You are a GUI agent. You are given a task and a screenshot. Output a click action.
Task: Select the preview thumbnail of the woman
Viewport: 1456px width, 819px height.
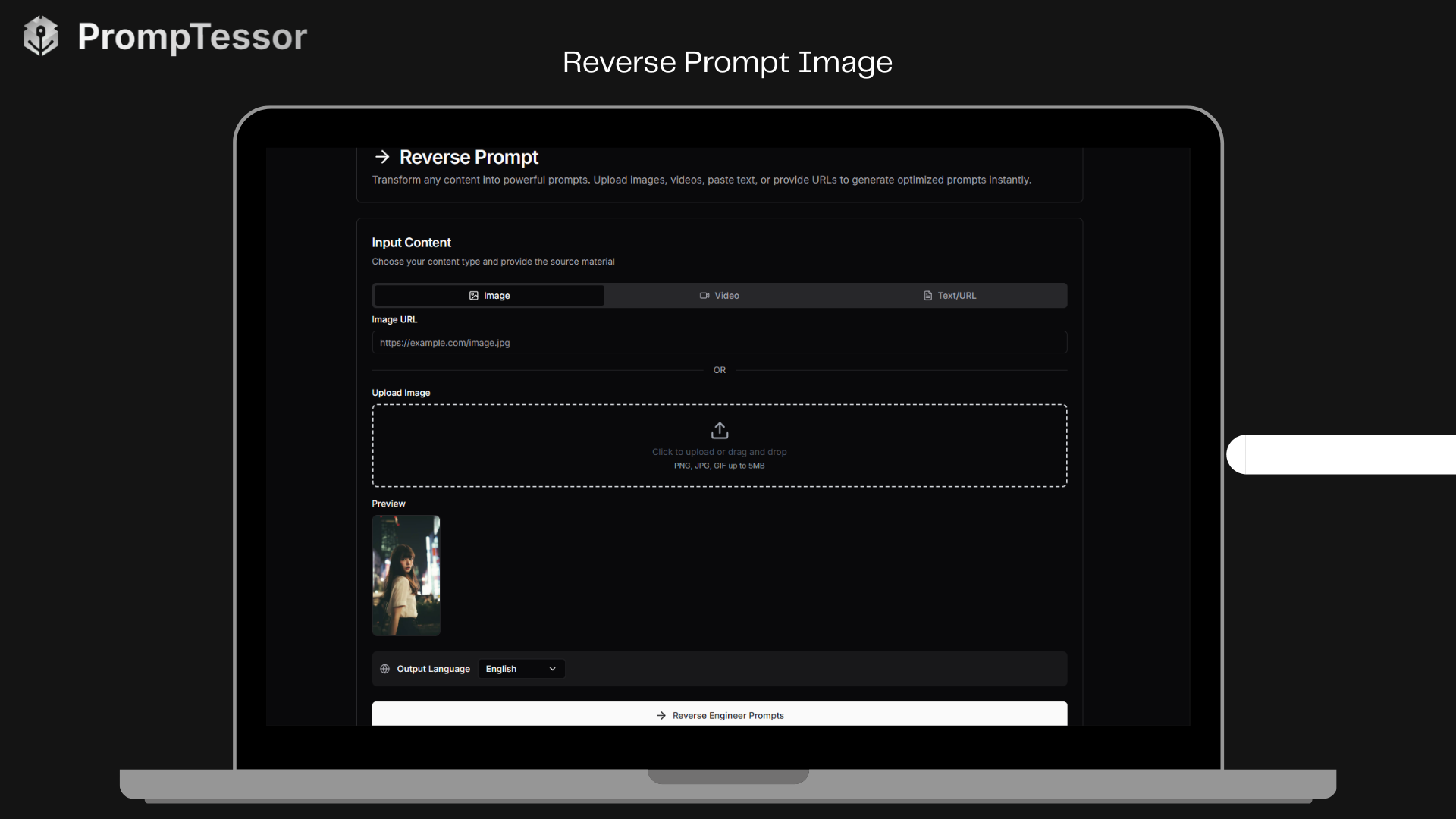click(405, 576)
